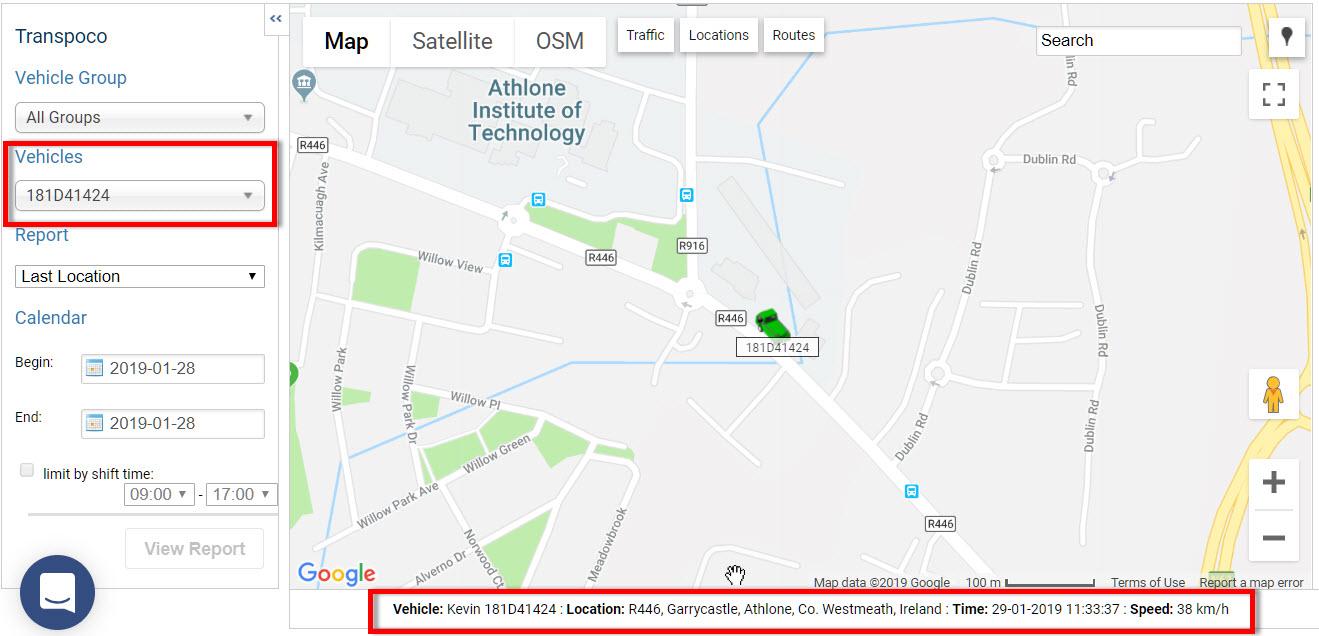Expand the Vehicles dropdown showing 181D41424
This screenshot has width=1319, height=636.
tap(140, 195)
